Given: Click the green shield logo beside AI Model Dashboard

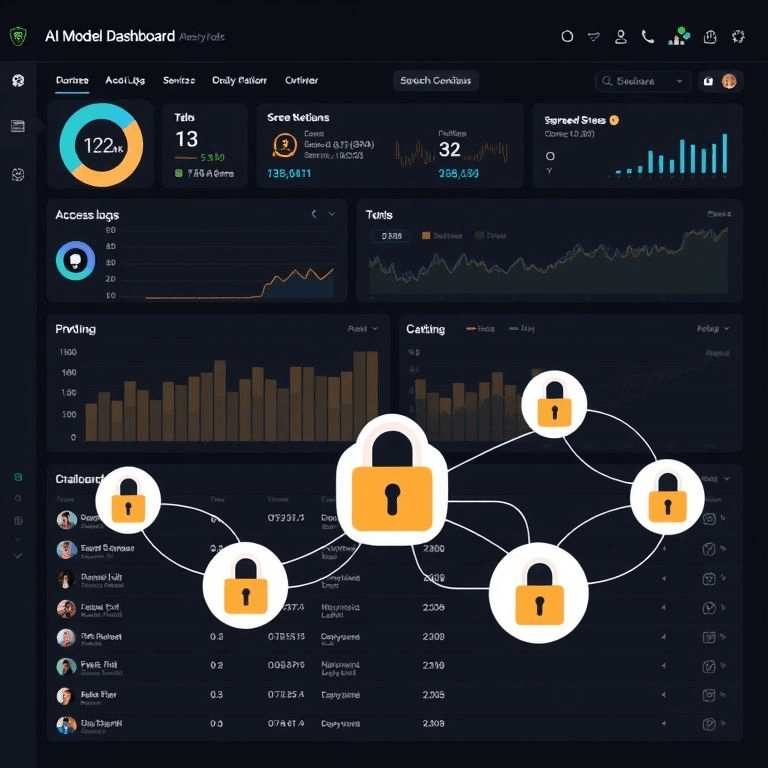Looking at the screenshot, I should pos(18,36).
